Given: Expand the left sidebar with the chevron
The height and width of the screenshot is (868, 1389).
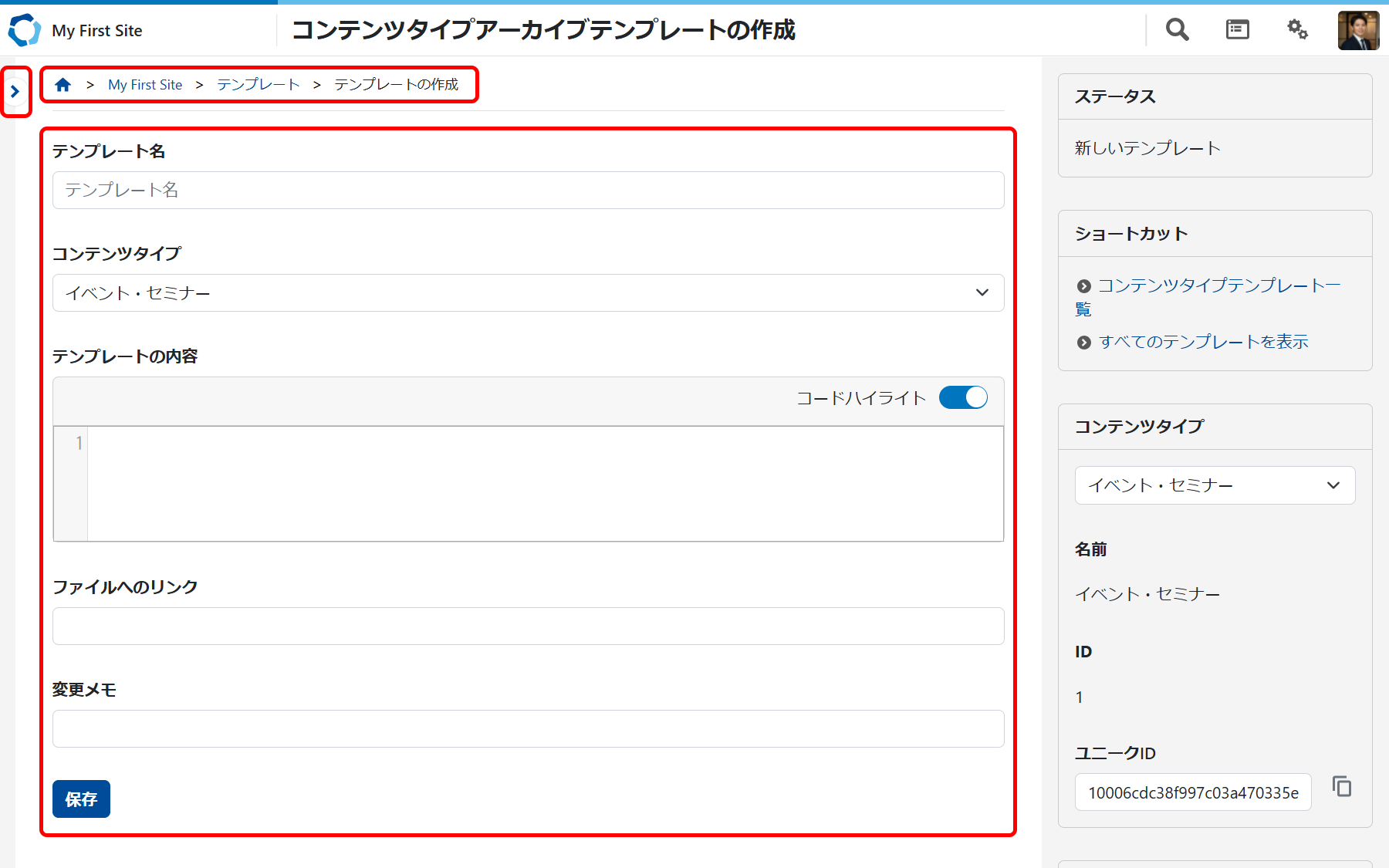Looking at the screenshot, I should 16,90.
